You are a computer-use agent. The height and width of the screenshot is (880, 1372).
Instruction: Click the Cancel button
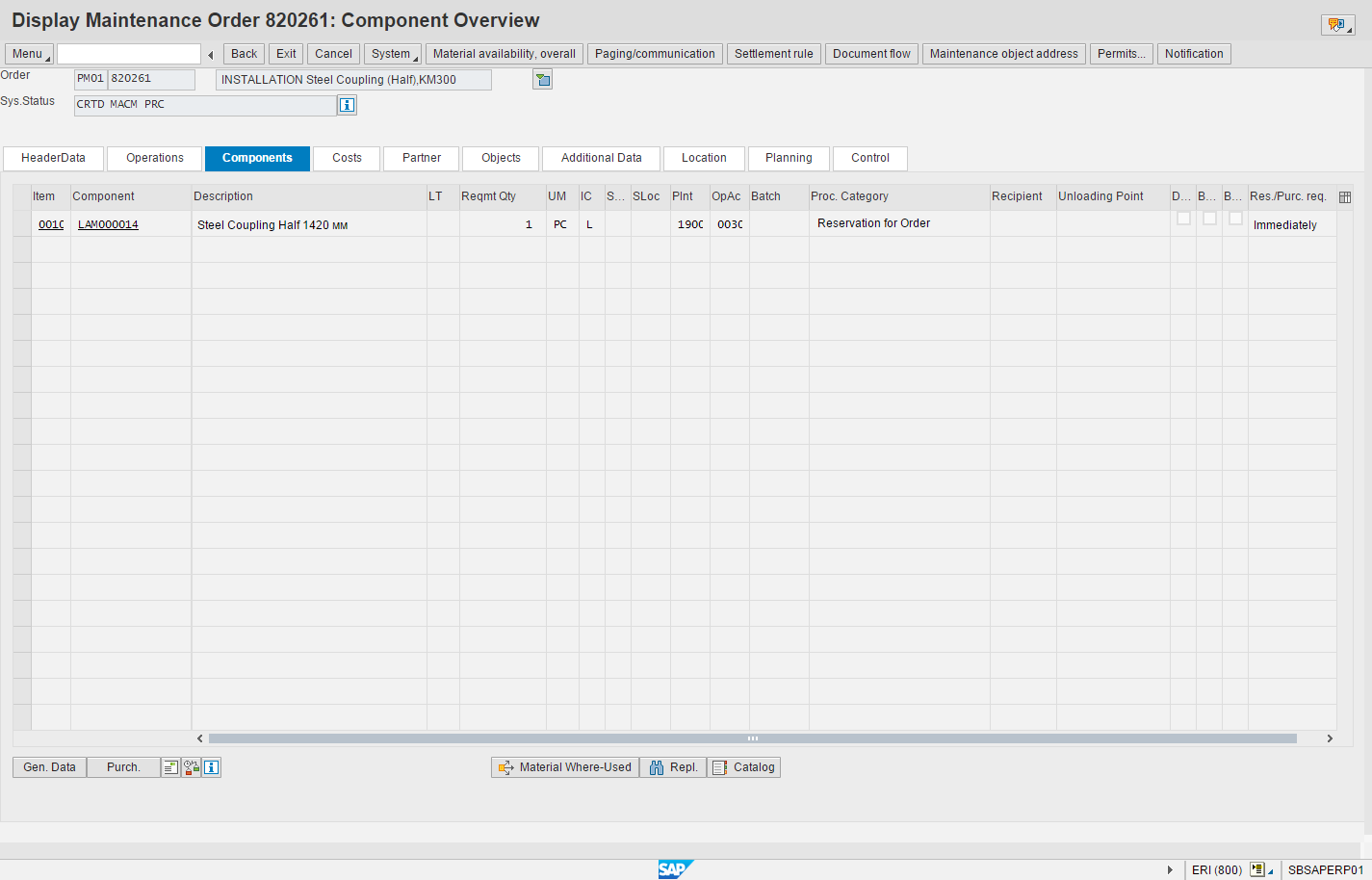point(333,54)
